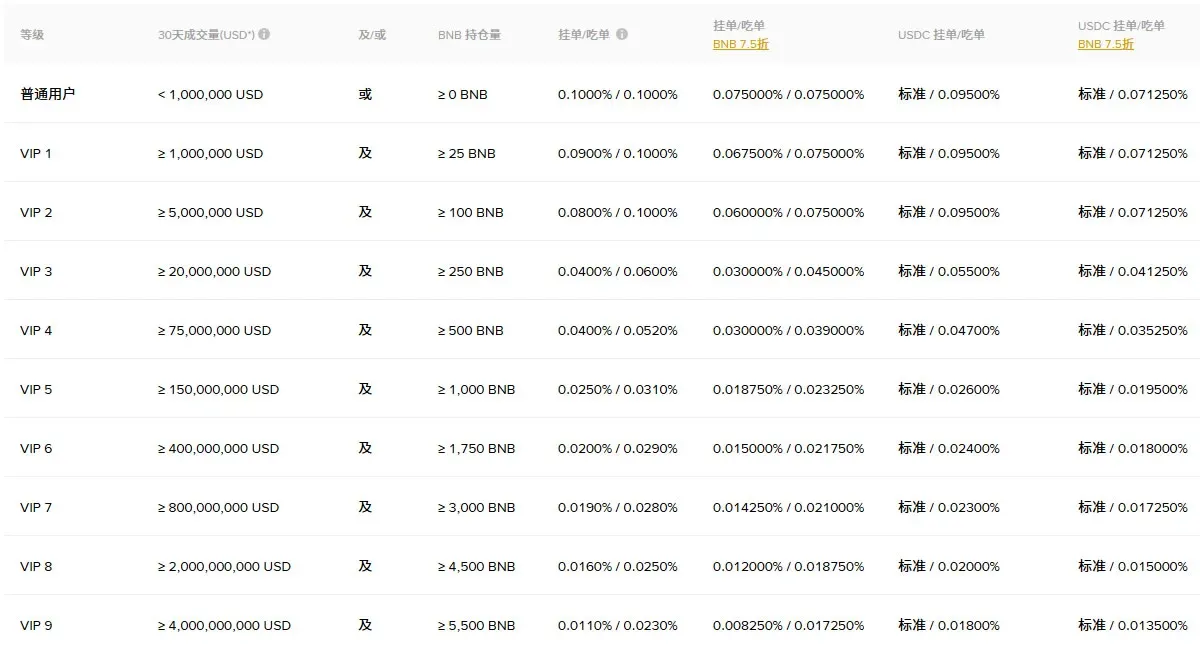This screenshot has height=648, width=1200.
Task: Open the BNB 7.5折 link under 挂单/吃单
Action: tap(741, 44)
